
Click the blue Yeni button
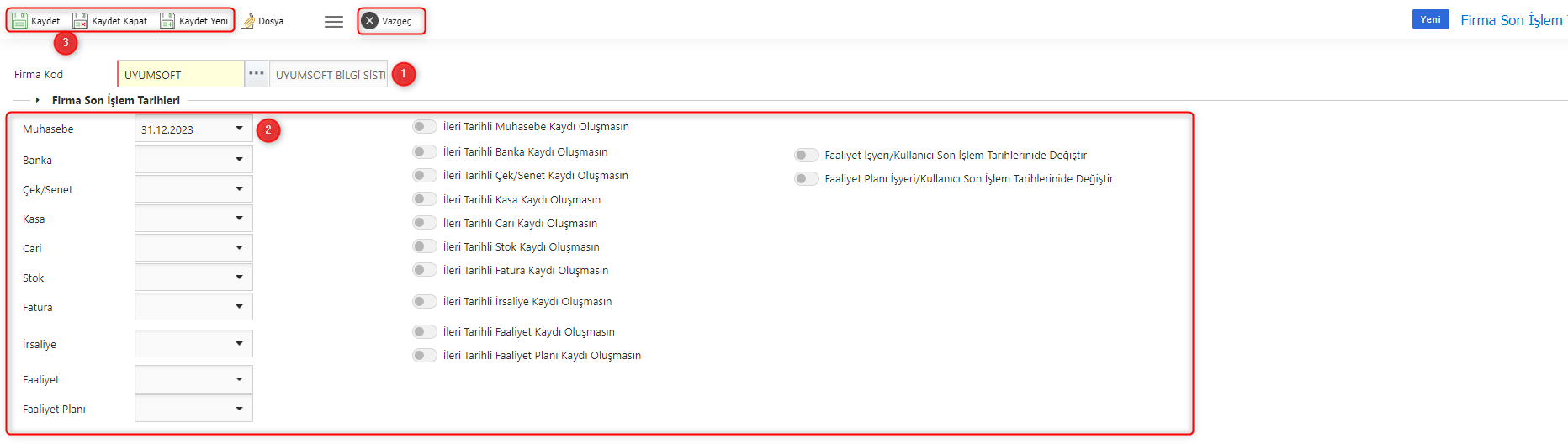1430,19
